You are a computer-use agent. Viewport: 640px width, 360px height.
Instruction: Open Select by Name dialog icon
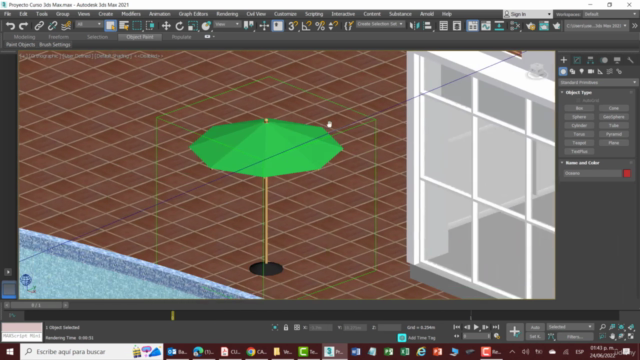point(124,26)
